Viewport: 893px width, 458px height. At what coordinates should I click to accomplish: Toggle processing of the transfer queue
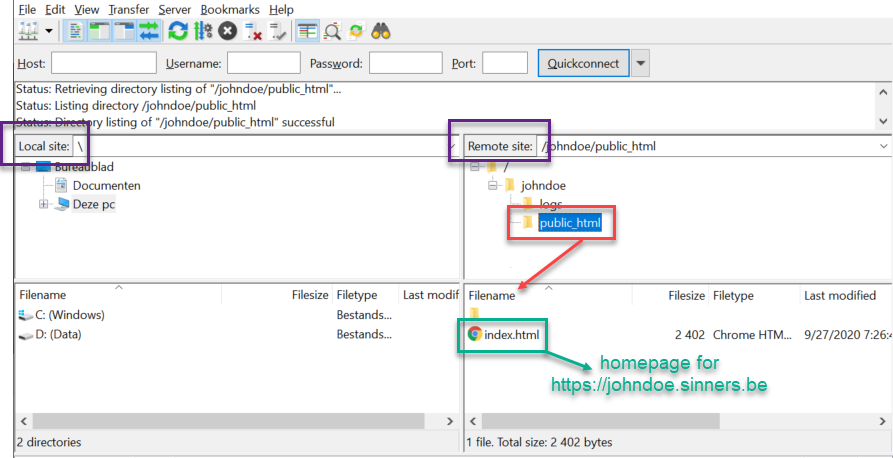(x=203, y=30)
